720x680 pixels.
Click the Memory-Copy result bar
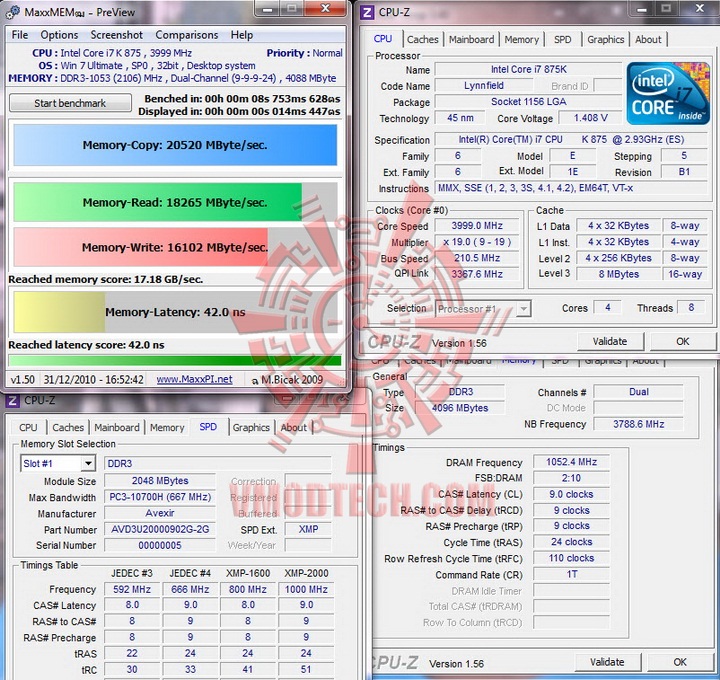point(175,145)
